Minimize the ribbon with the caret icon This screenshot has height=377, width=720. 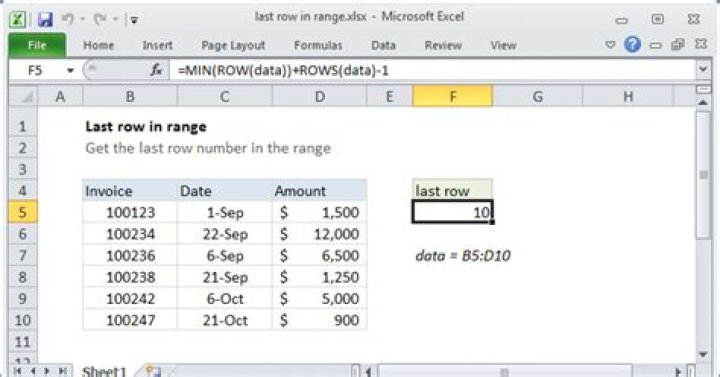(610, 45)
